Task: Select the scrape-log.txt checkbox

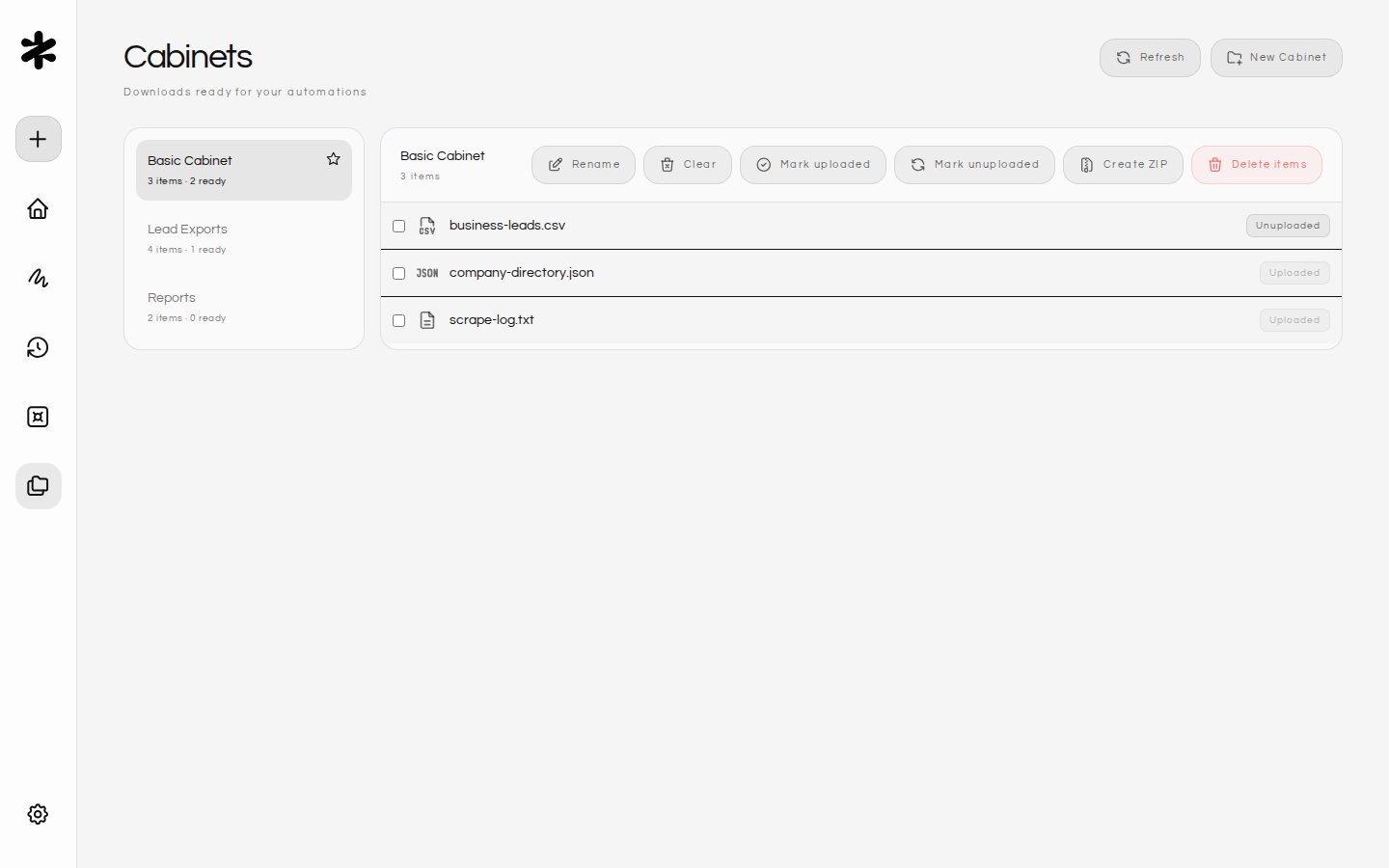Action: click(398, 320)
